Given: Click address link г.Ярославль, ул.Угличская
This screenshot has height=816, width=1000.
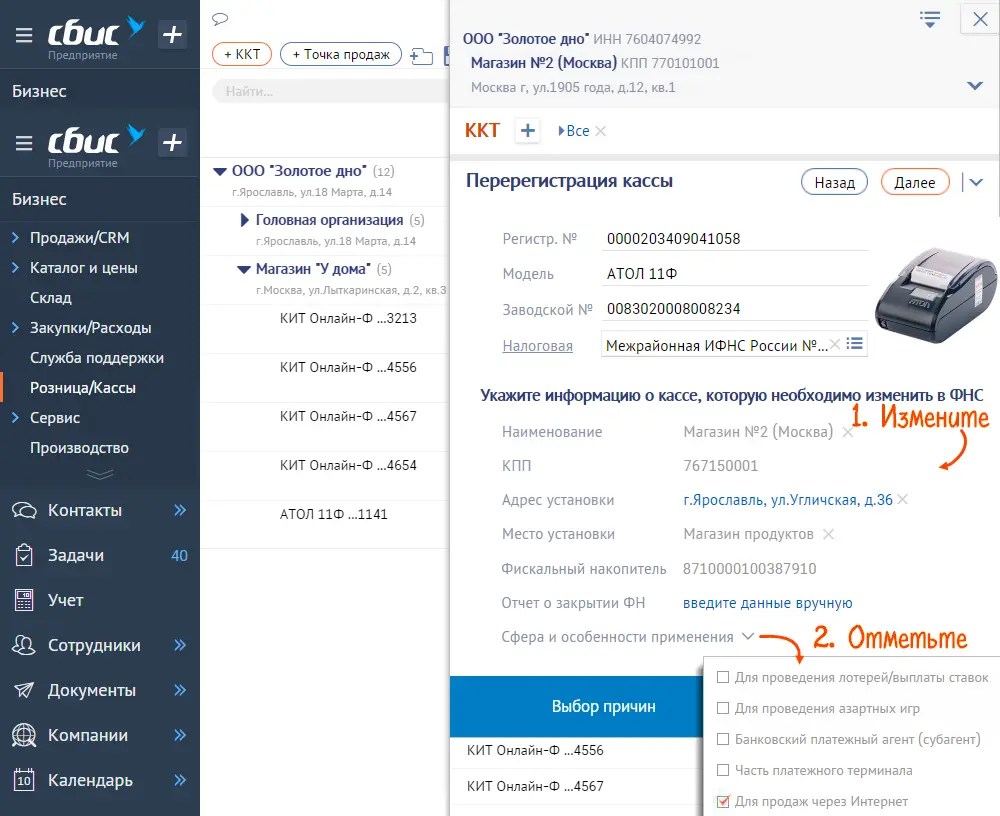Looking at the screenshot, I should pyautogui.click(x=788, y=500).
